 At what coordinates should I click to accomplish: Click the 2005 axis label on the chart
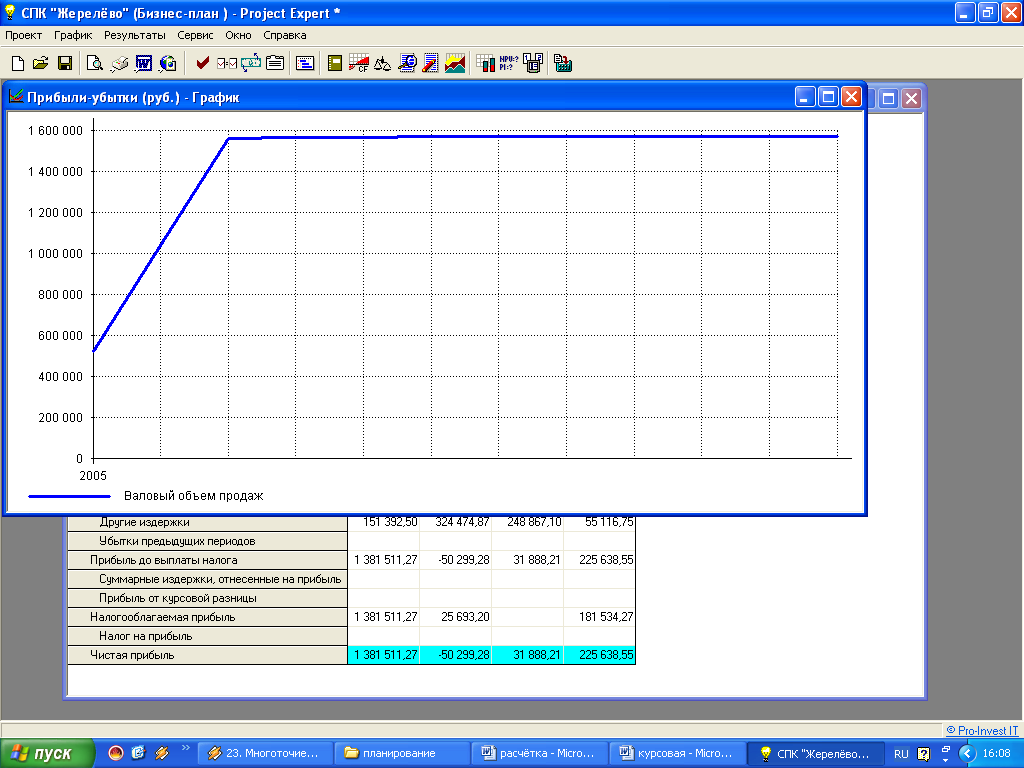pyautogui.click(x=93, y=475)
